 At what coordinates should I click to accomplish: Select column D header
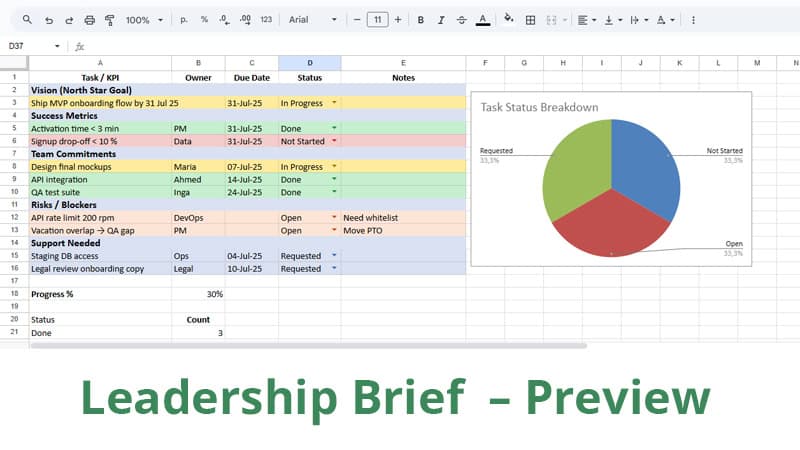click(310, 63)
